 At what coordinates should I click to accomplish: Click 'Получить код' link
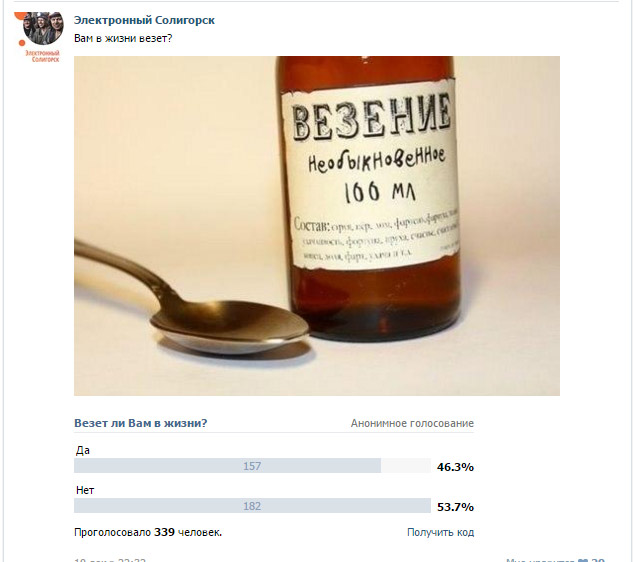440,532
